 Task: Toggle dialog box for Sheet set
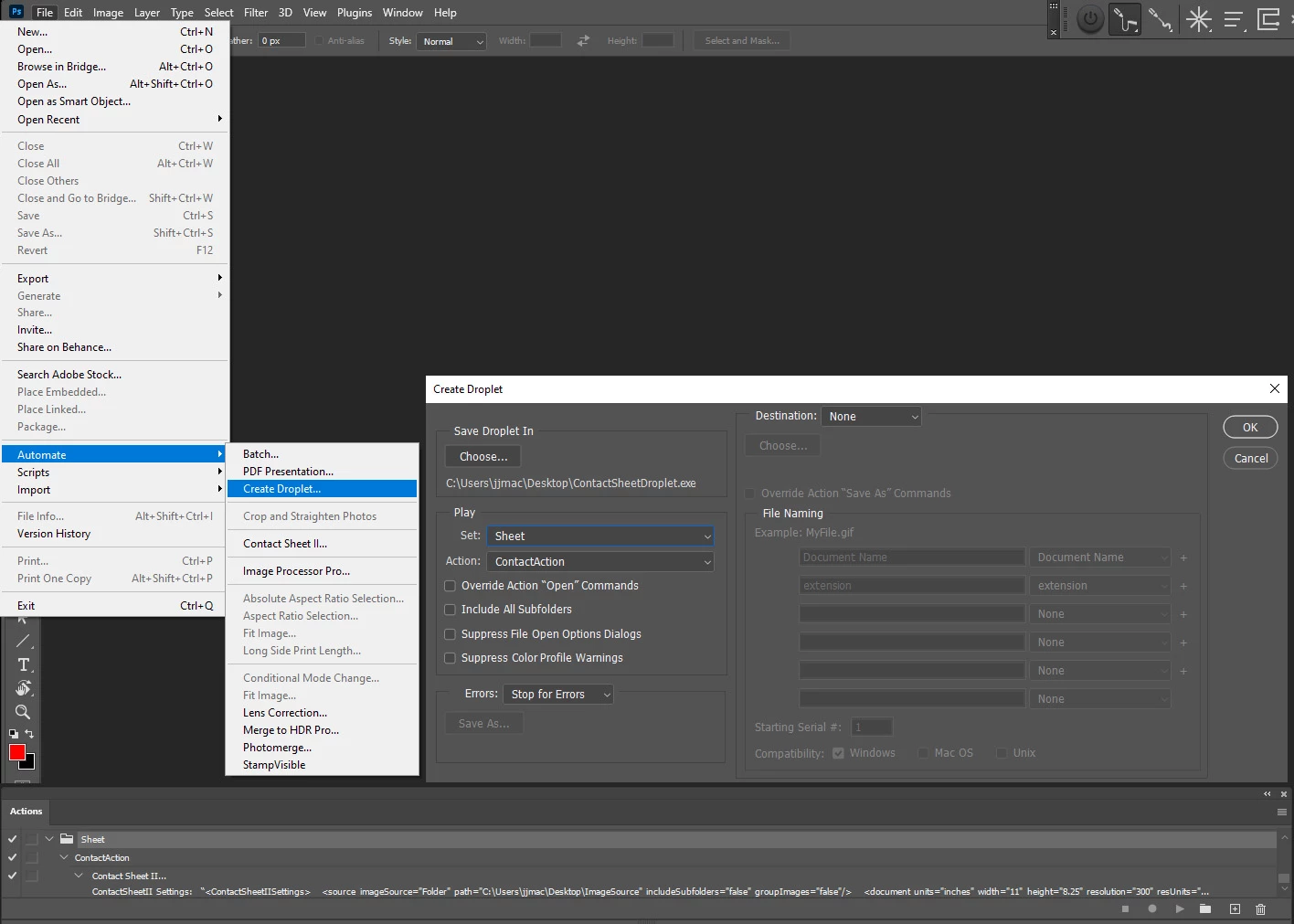(x=32, y=839)
